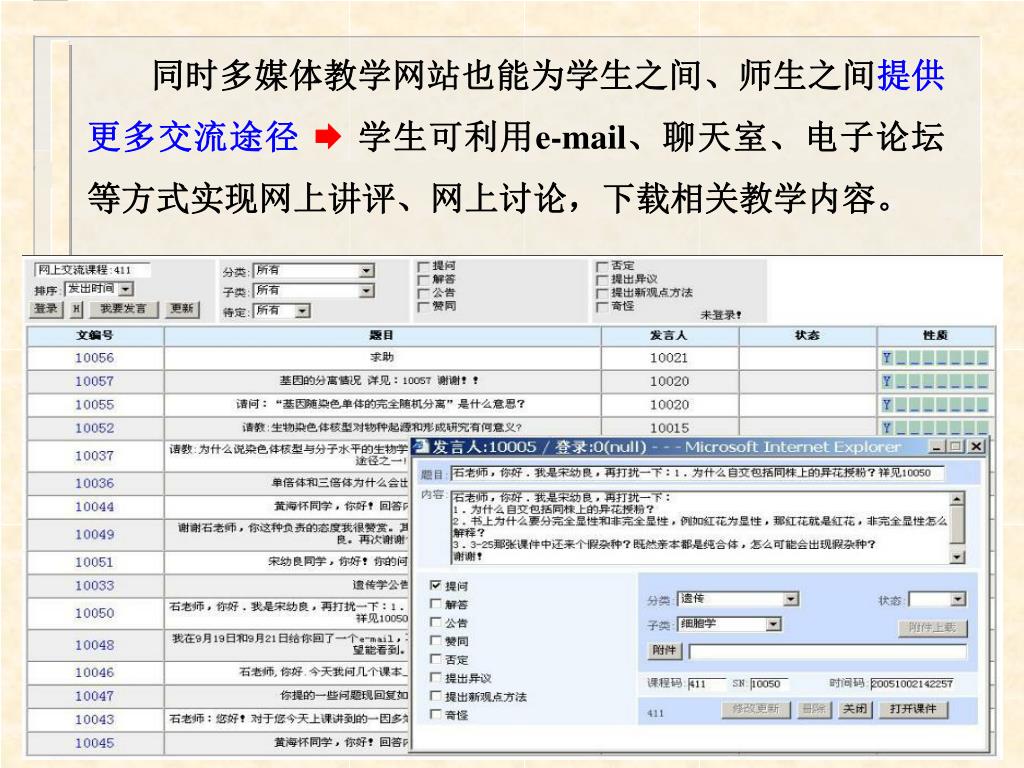The width and height of the screenshot is (1024, 768).
Task: Check 赞同 in the 发言人 dialog
Action: [436, 640]
